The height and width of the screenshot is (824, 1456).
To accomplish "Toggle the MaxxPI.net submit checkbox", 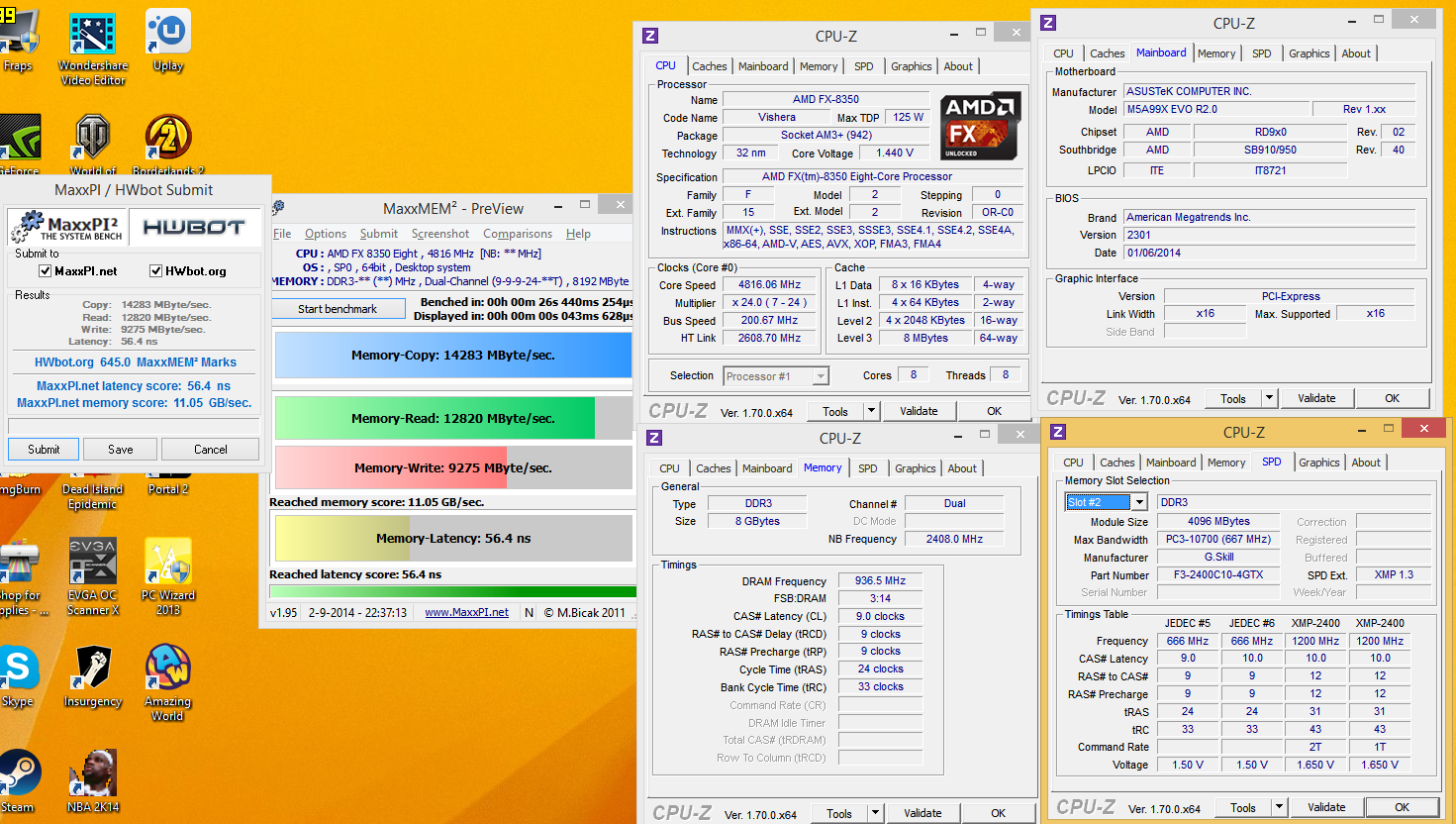I will pos(45,271).
